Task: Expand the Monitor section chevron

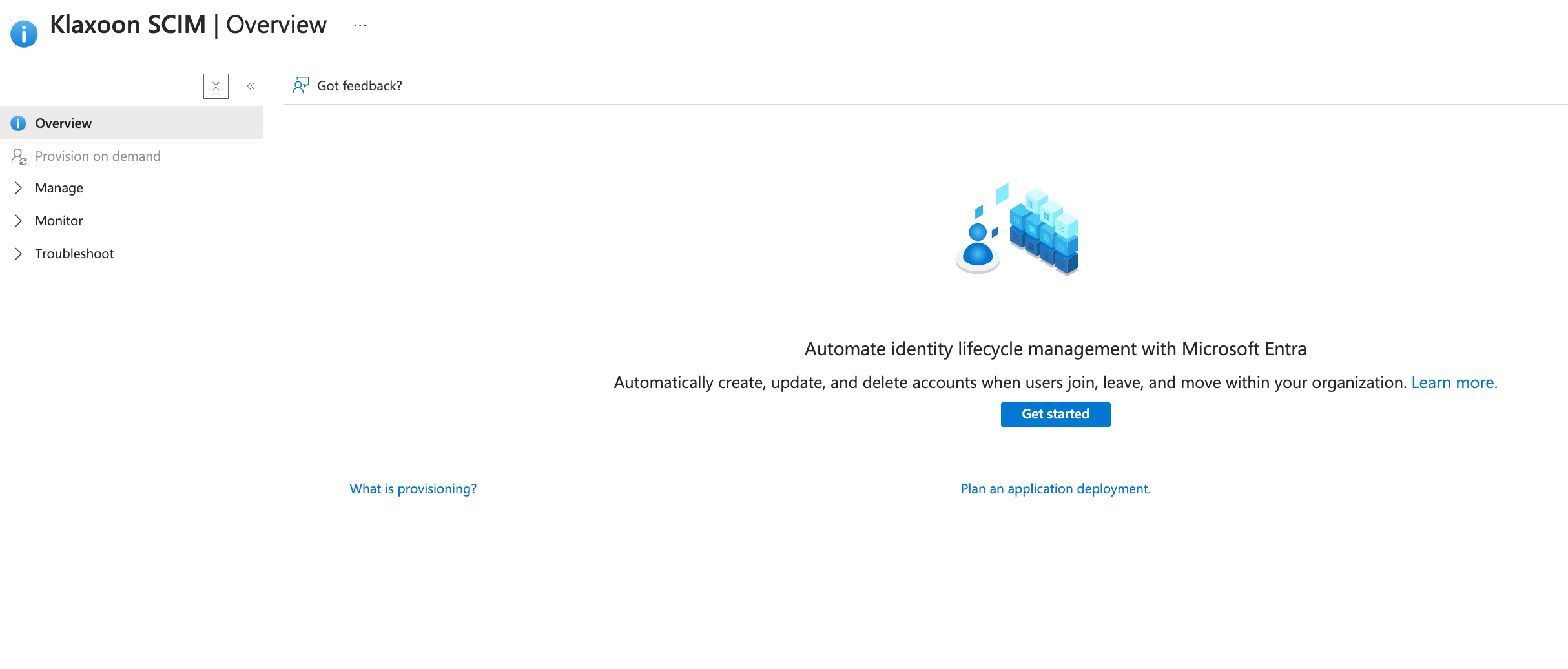Action: 18,221
